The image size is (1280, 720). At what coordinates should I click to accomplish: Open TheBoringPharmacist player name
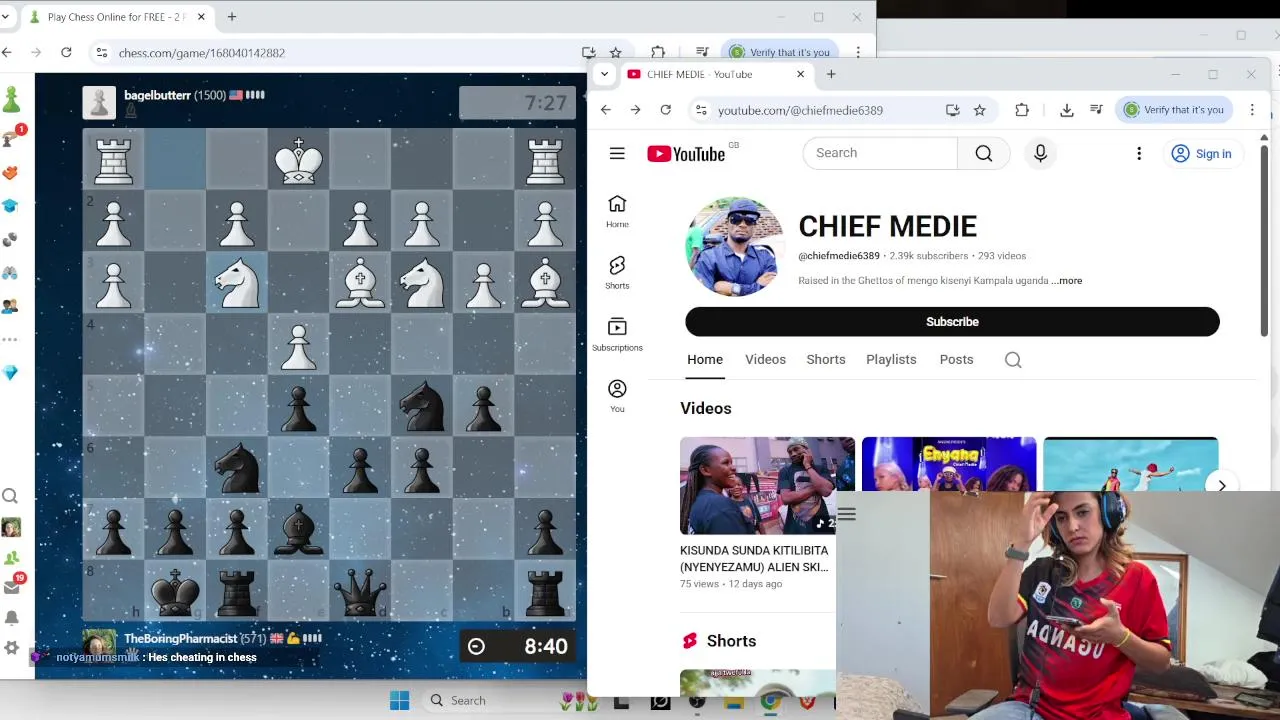pos(181,638)
